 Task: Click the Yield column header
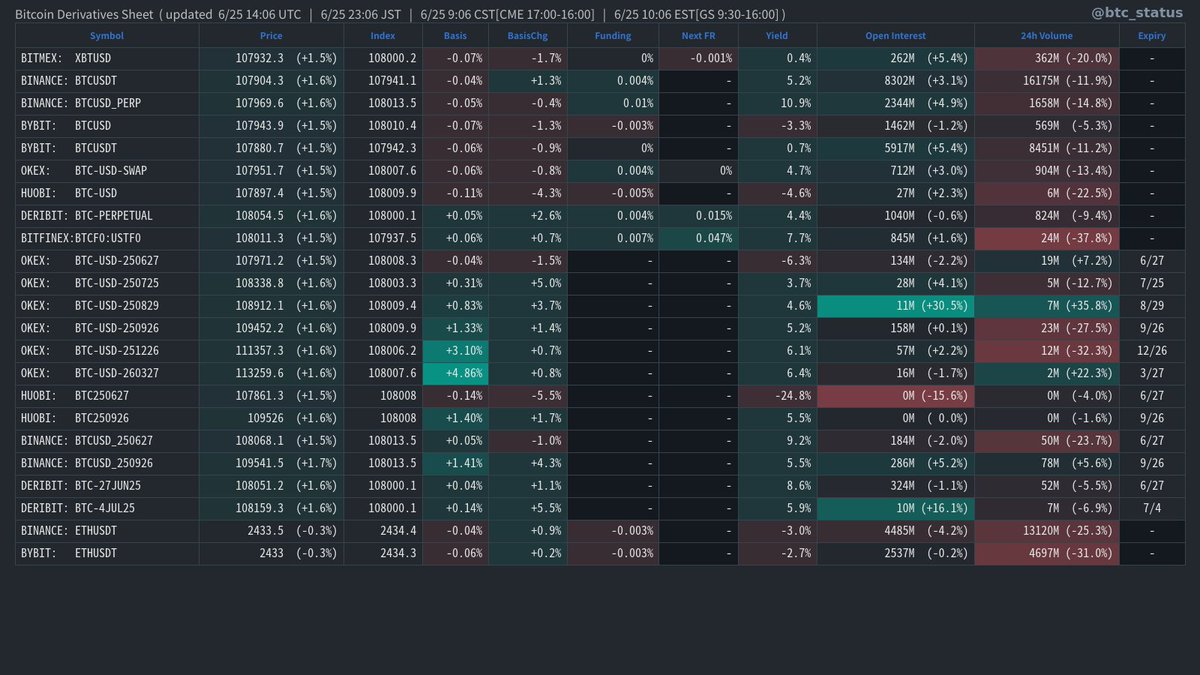pos(777,36)
